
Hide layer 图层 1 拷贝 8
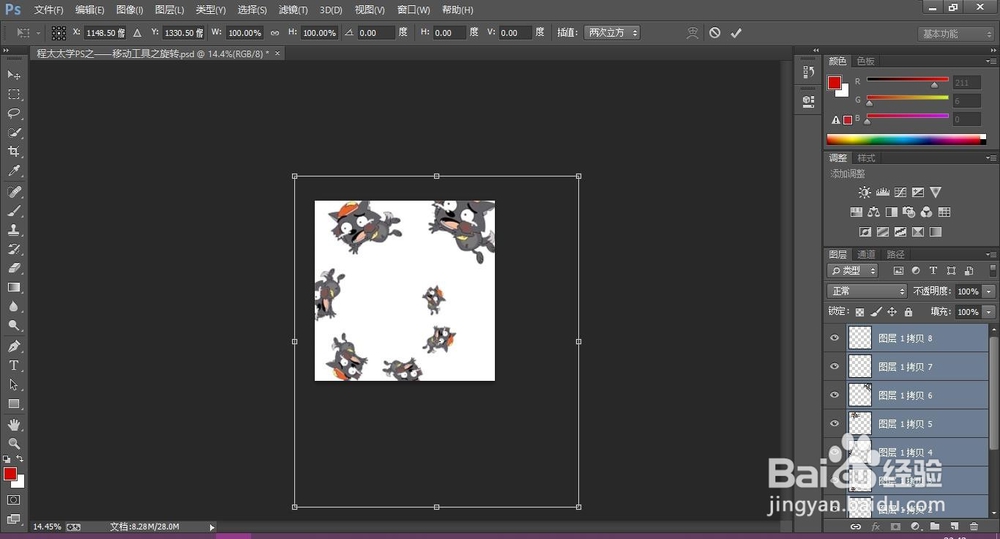(834, 338)
